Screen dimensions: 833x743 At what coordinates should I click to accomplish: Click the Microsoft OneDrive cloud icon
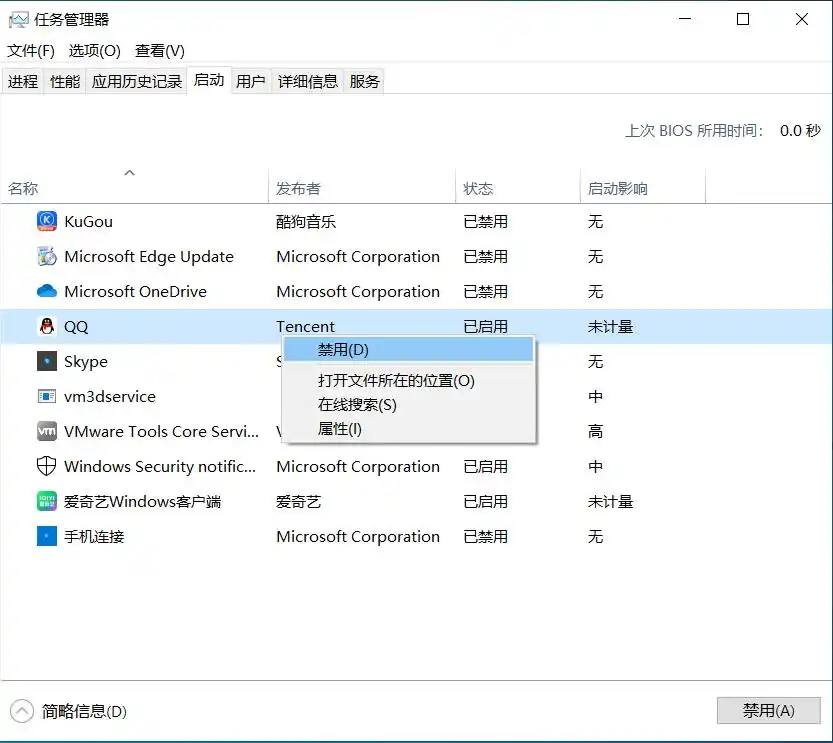[46, 291]
